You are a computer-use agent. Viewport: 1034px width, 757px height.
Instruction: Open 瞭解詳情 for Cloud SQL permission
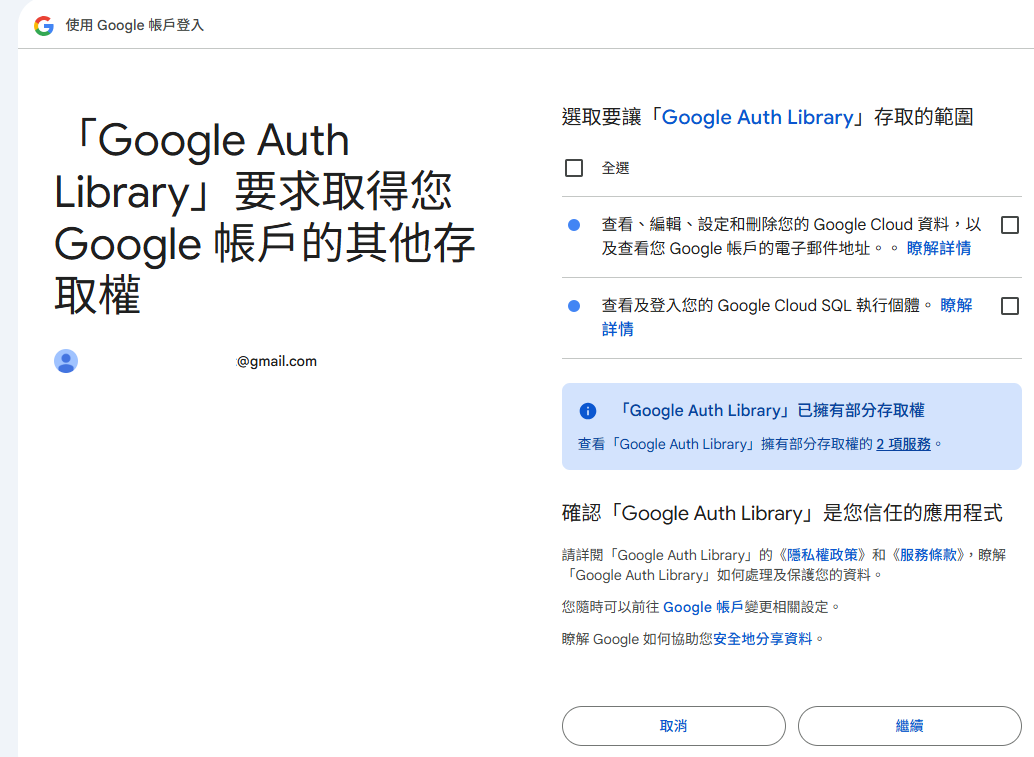(x=956, y=305)
